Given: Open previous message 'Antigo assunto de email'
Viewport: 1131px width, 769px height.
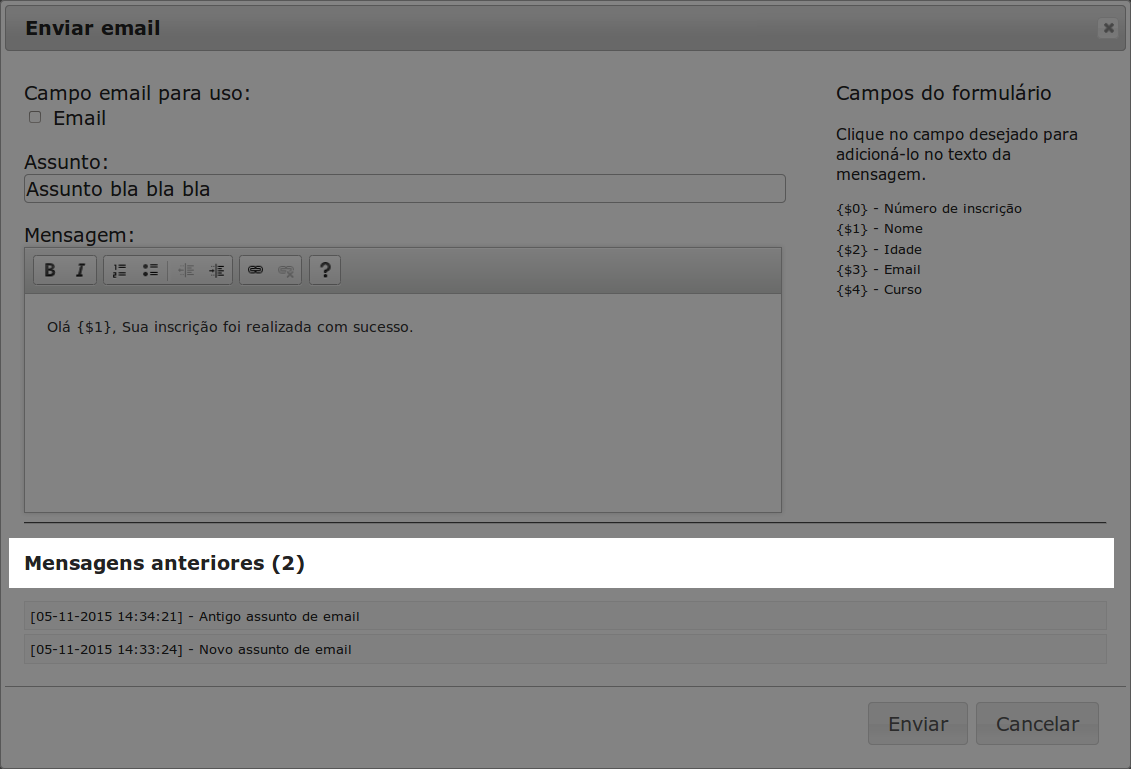Looking at the screenshot, I should click(x=565, y=616).
